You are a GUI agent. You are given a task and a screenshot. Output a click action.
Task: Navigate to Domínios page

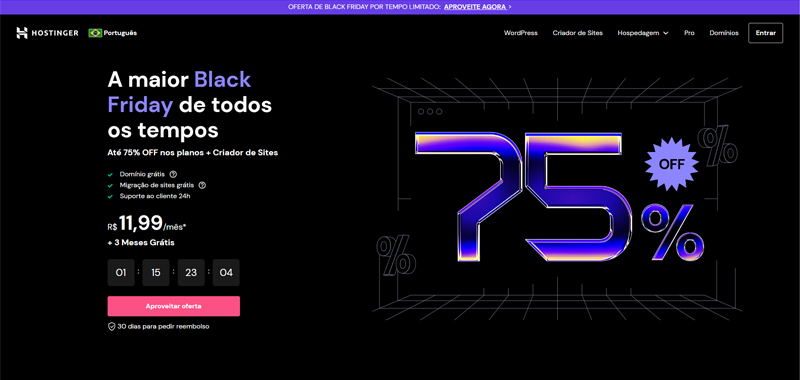[x=723, y=33]
